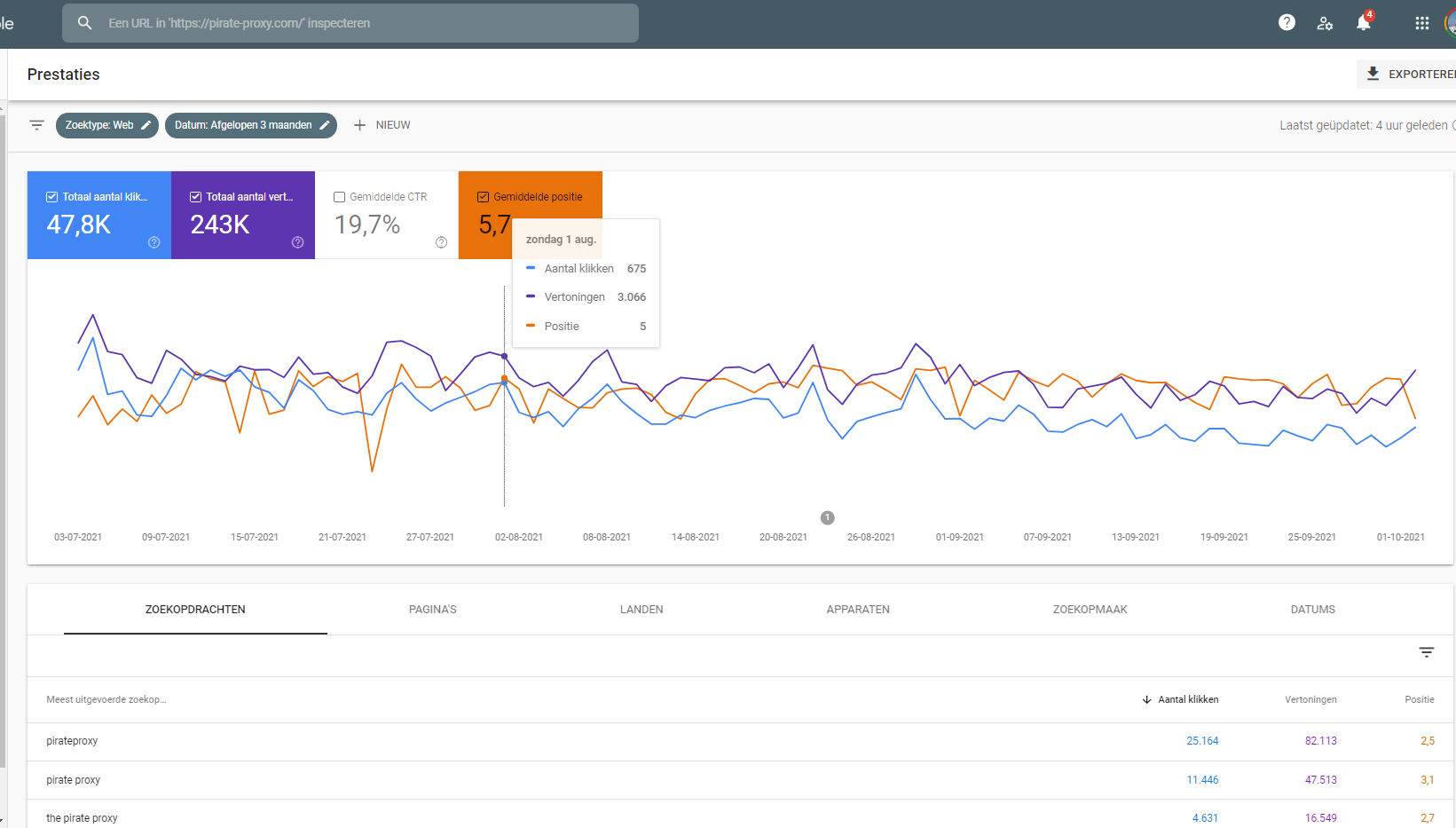Switch to Landen tab

pyautogui.click(x=641, y=610)
